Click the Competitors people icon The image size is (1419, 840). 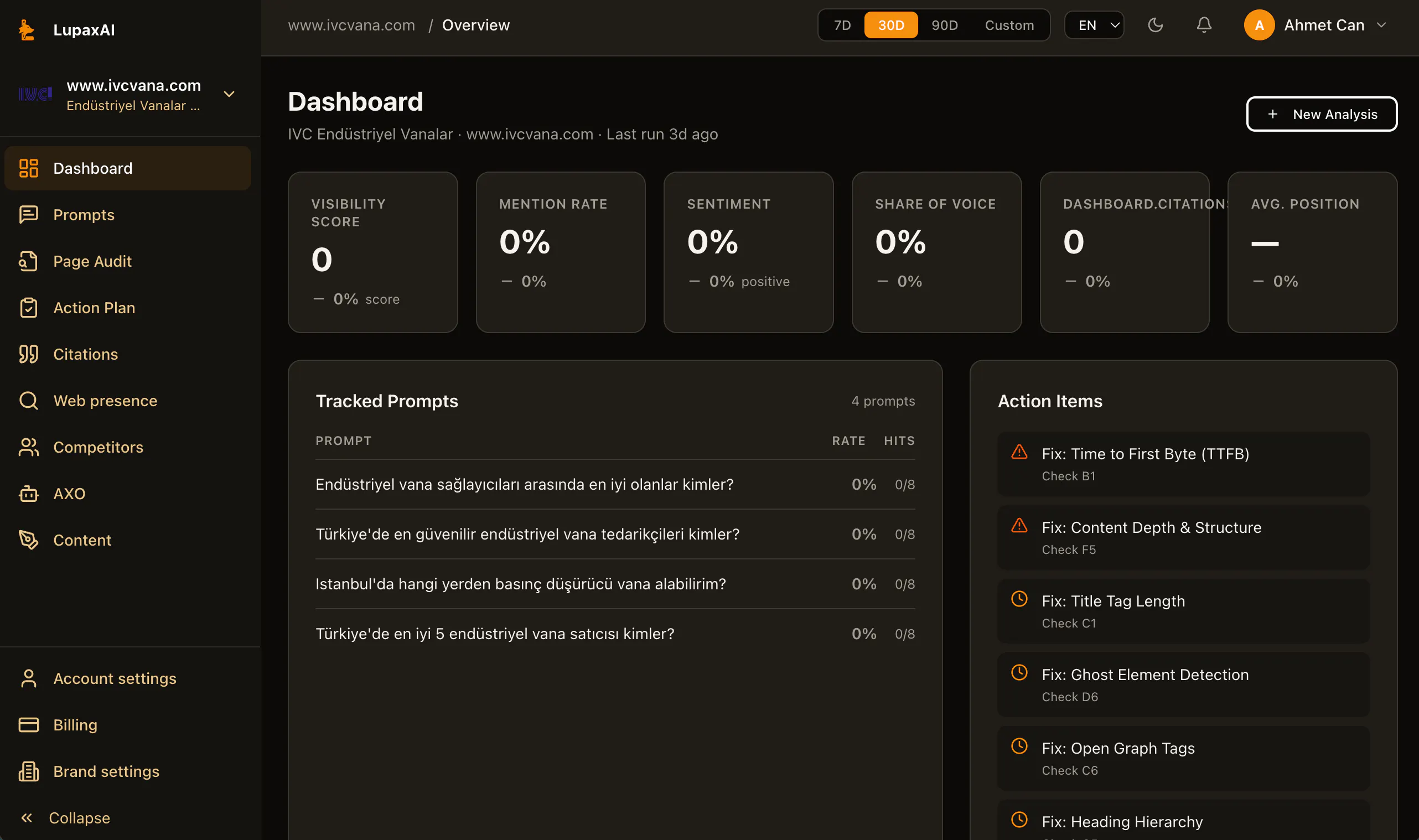click(28, 447)
